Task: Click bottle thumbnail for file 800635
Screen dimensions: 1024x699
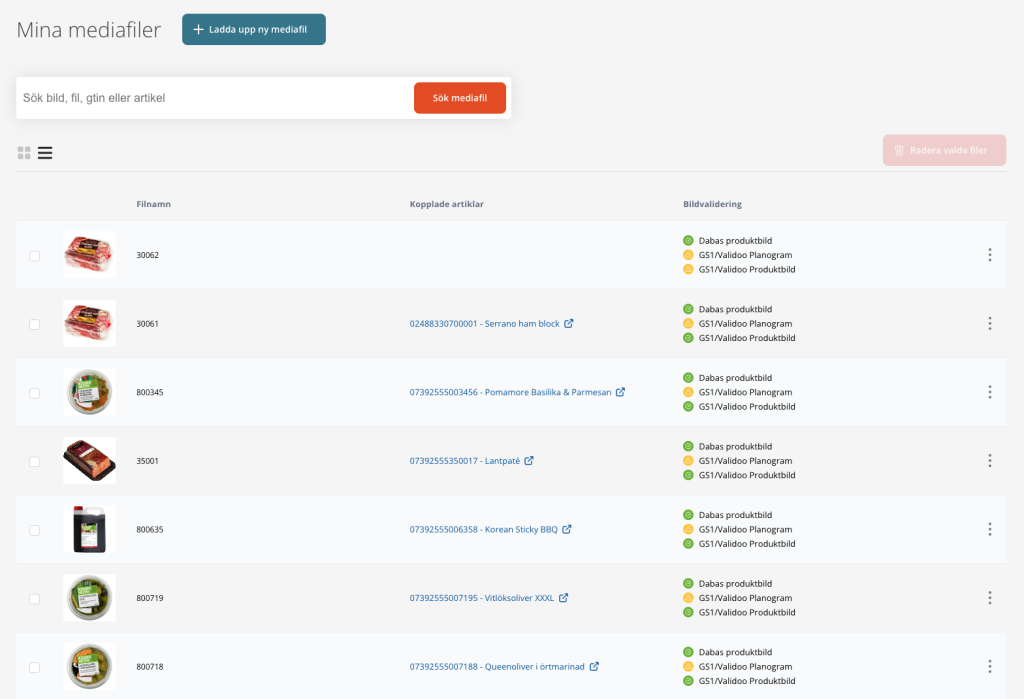Action: (x=89, y=529)
